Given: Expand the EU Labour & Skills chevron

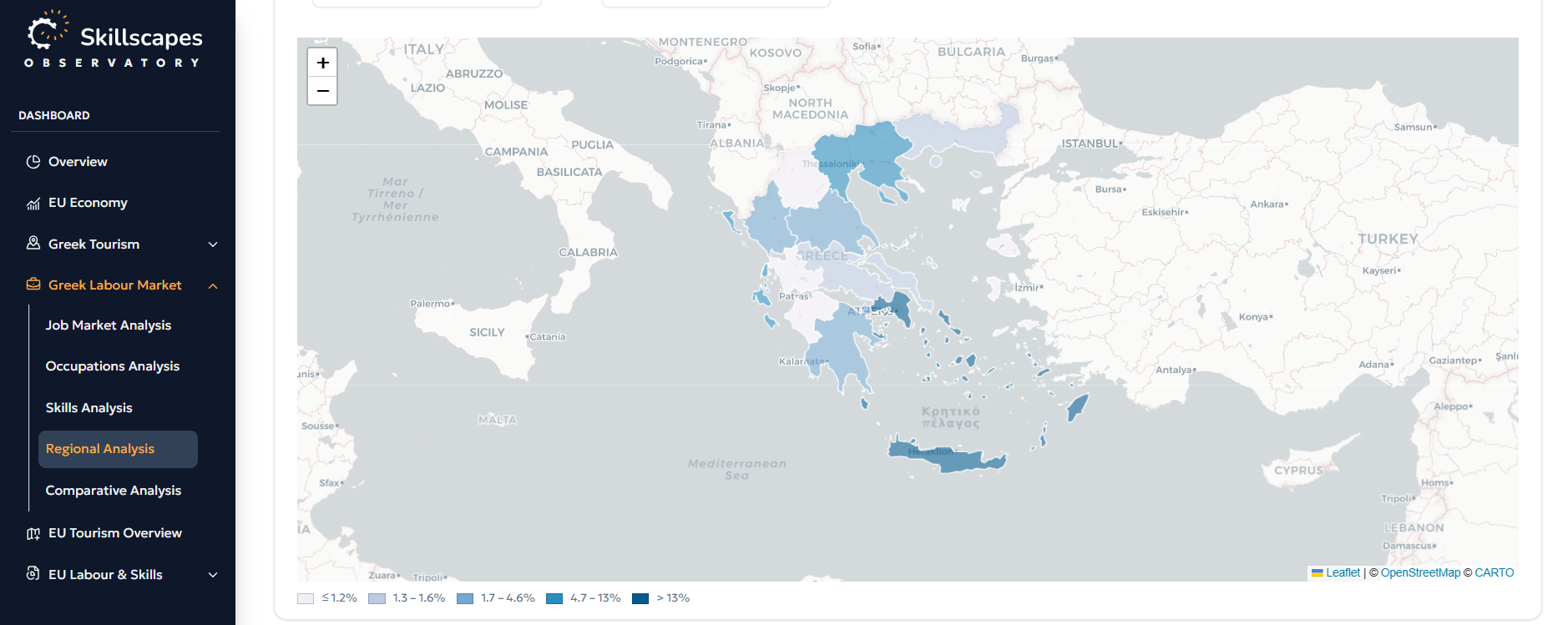Looking at the screenshot, I should click(x=213, y=575).
